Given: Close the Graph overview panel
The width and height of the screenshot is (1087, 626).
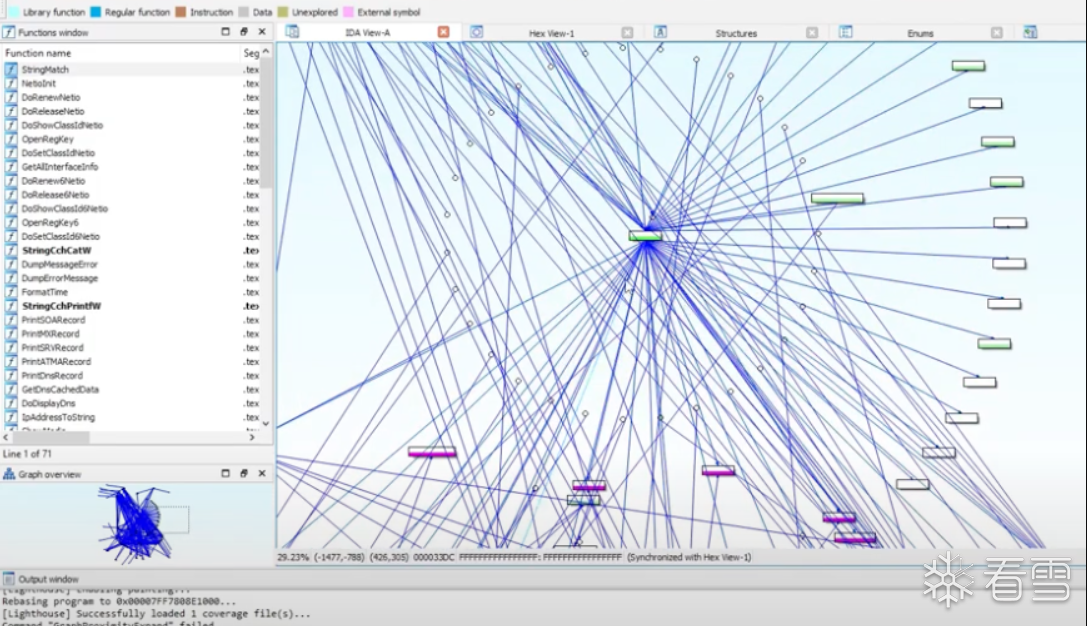Looking at the screenshot, I should [262, 473].
